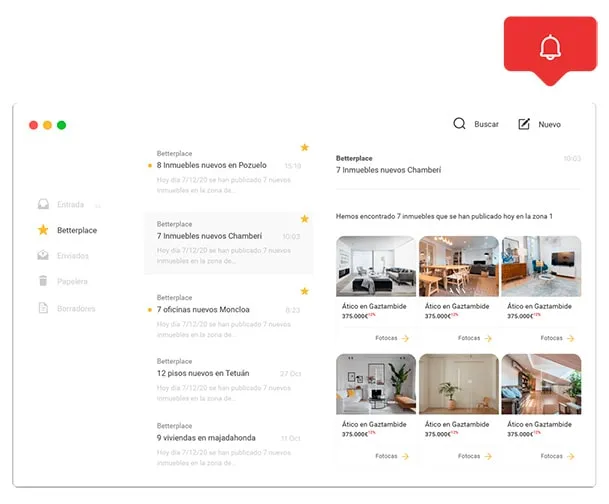Toggle star on the Moncloa oficinas email
Viewport: 609px width, 504px height.
click(x=304, y=291)
